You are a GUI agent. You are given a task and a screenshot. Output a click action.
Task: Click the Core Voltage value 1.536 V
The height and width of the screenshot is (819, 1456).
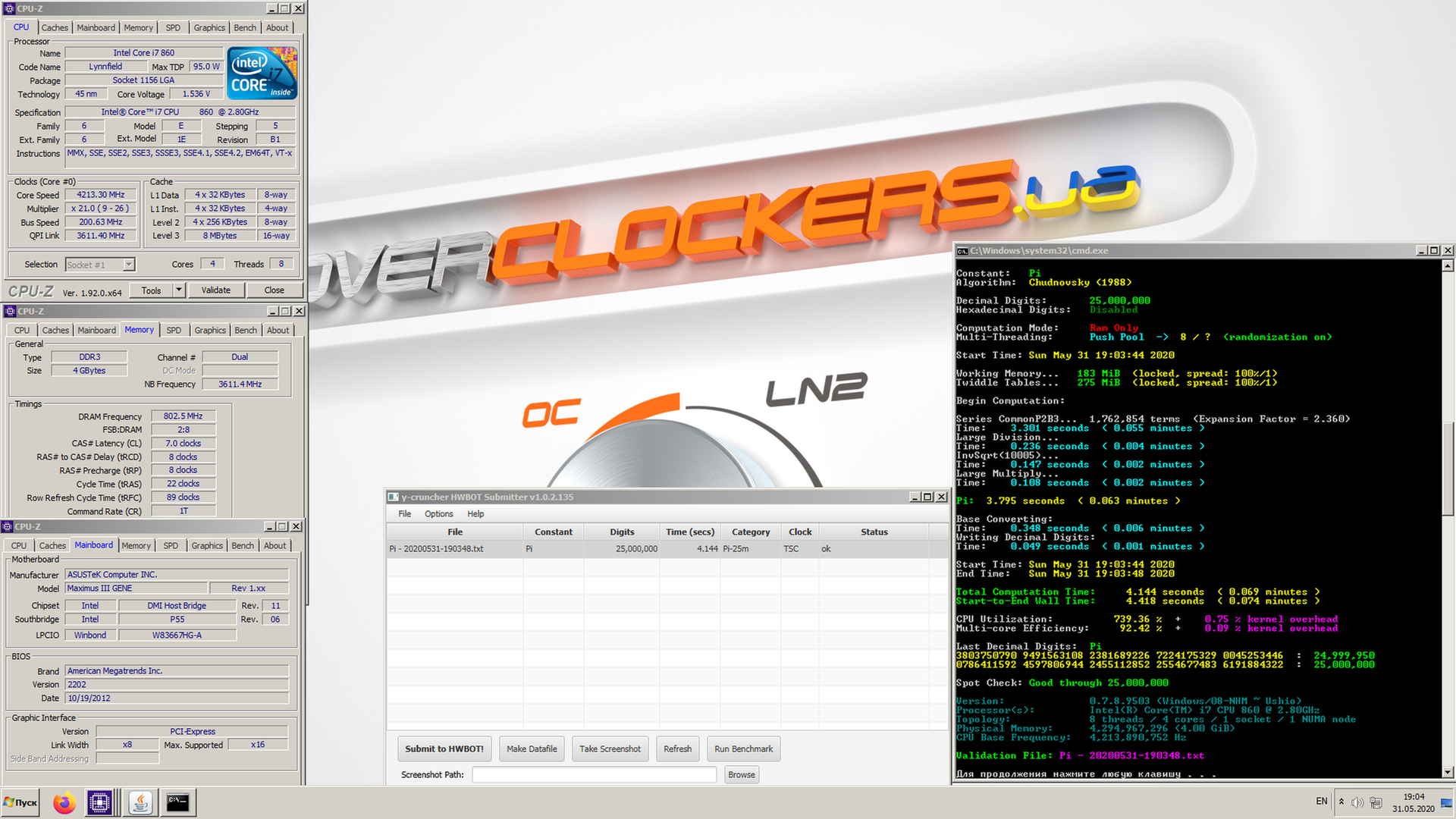click(196, 94)
